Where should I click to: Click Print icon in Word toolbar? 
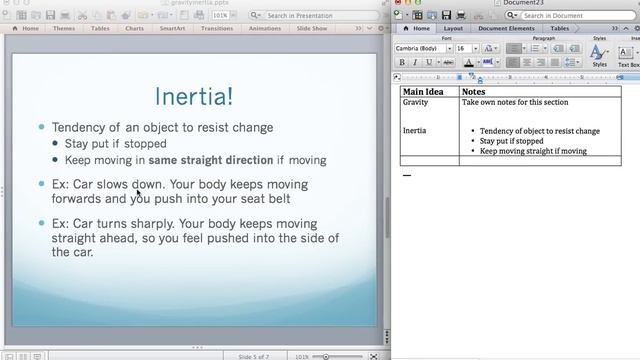[x=461, y=16]
